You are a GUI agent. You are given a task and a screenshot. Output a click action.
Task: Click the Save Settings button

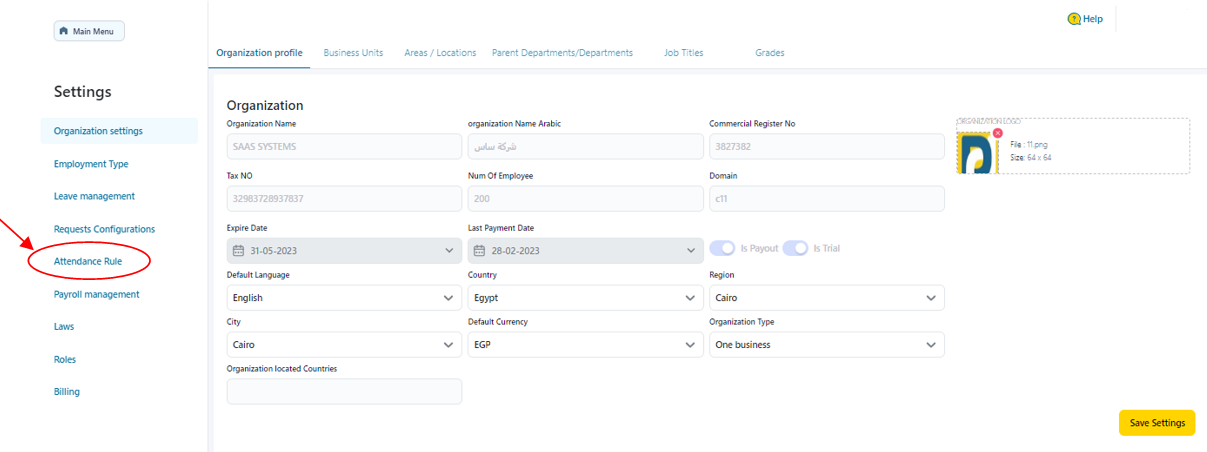1157,423
